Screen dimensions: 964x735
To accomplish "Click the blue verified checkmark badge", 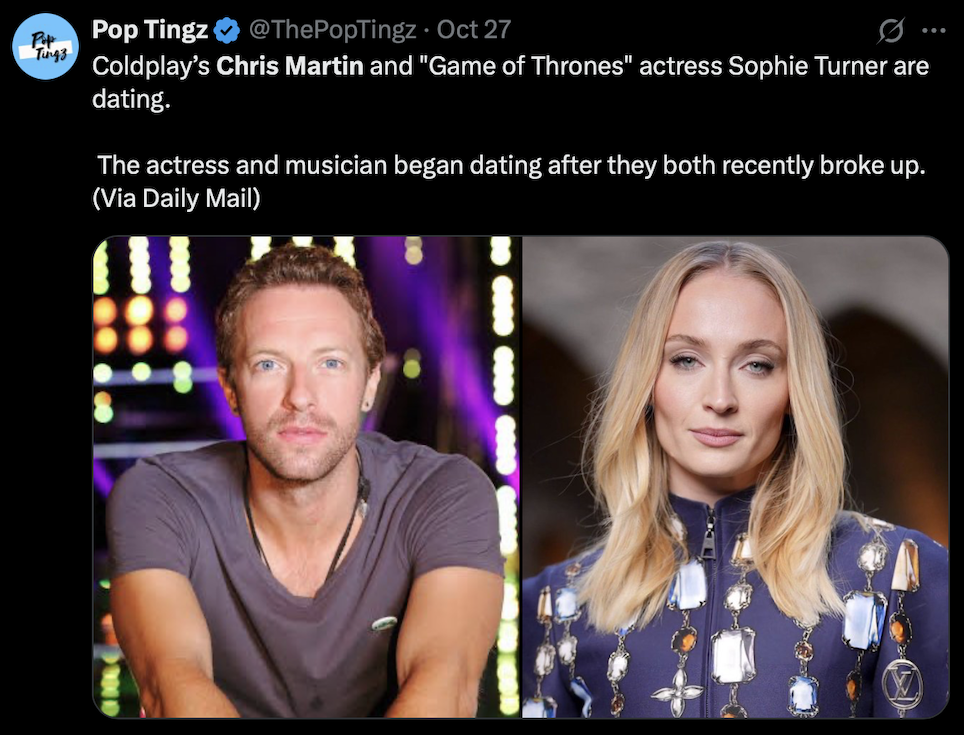I will pos(227,30).
